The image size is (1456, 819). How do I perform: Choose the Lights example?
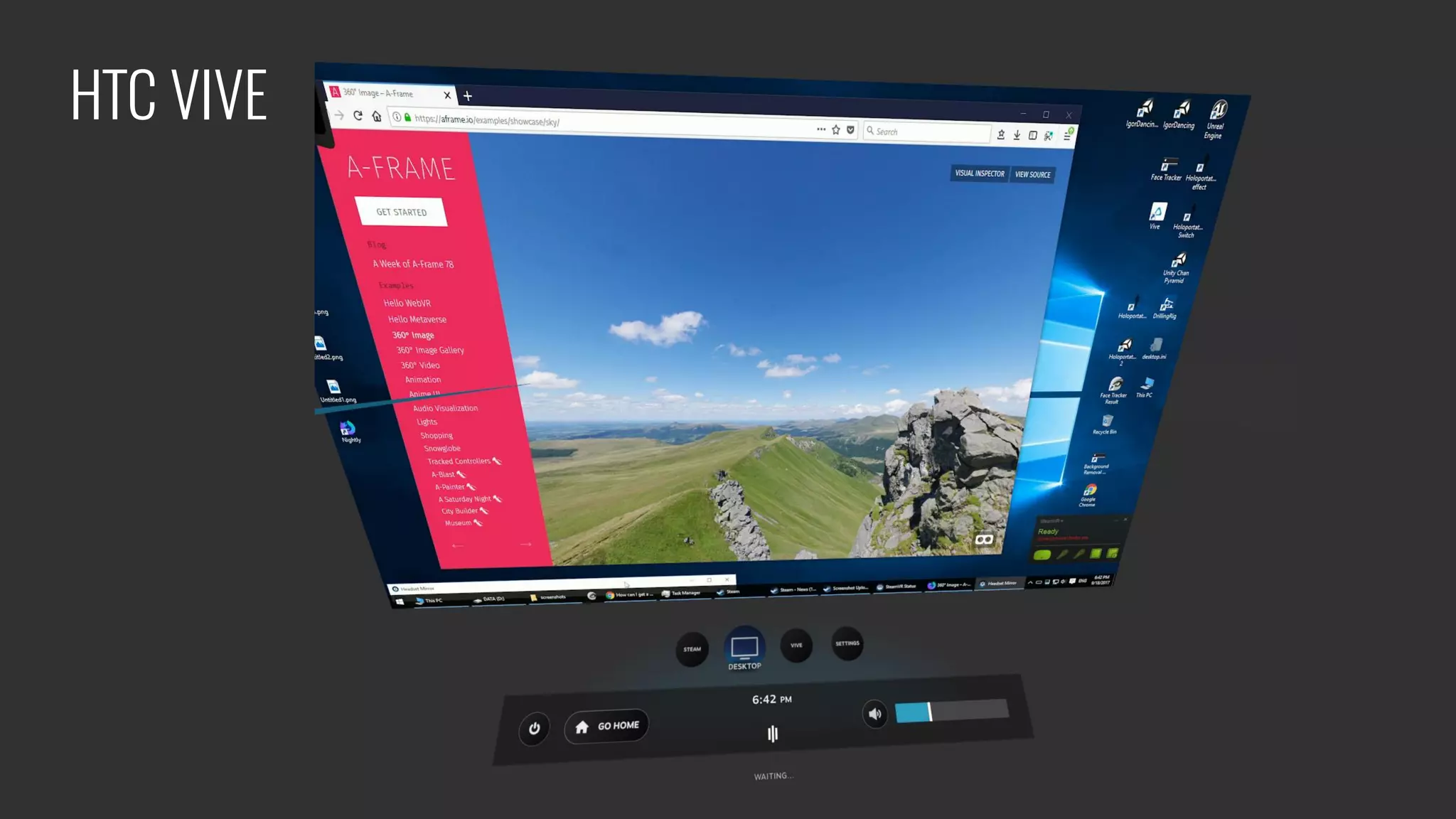point(427,422)
